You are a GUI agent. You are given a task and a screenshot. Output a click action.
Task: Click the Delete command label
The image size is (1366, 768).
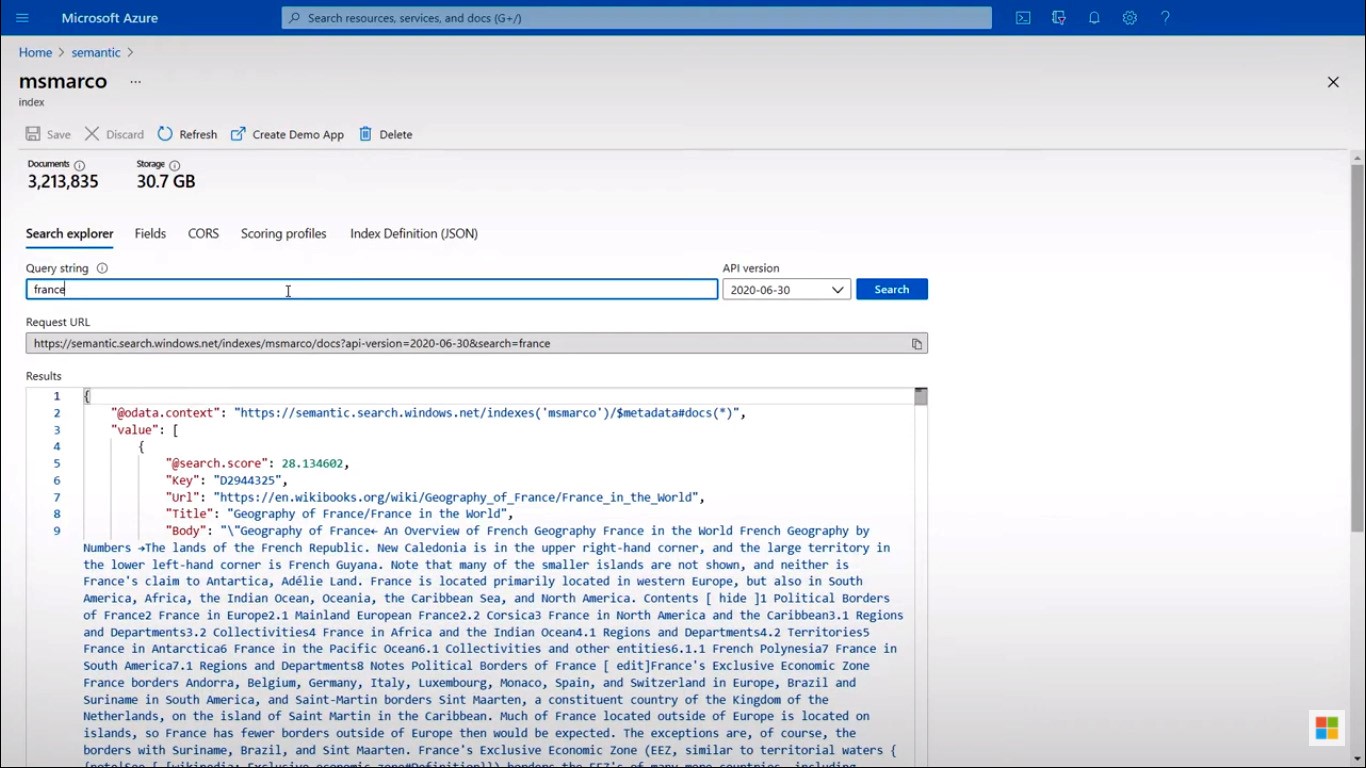(396, 135)
